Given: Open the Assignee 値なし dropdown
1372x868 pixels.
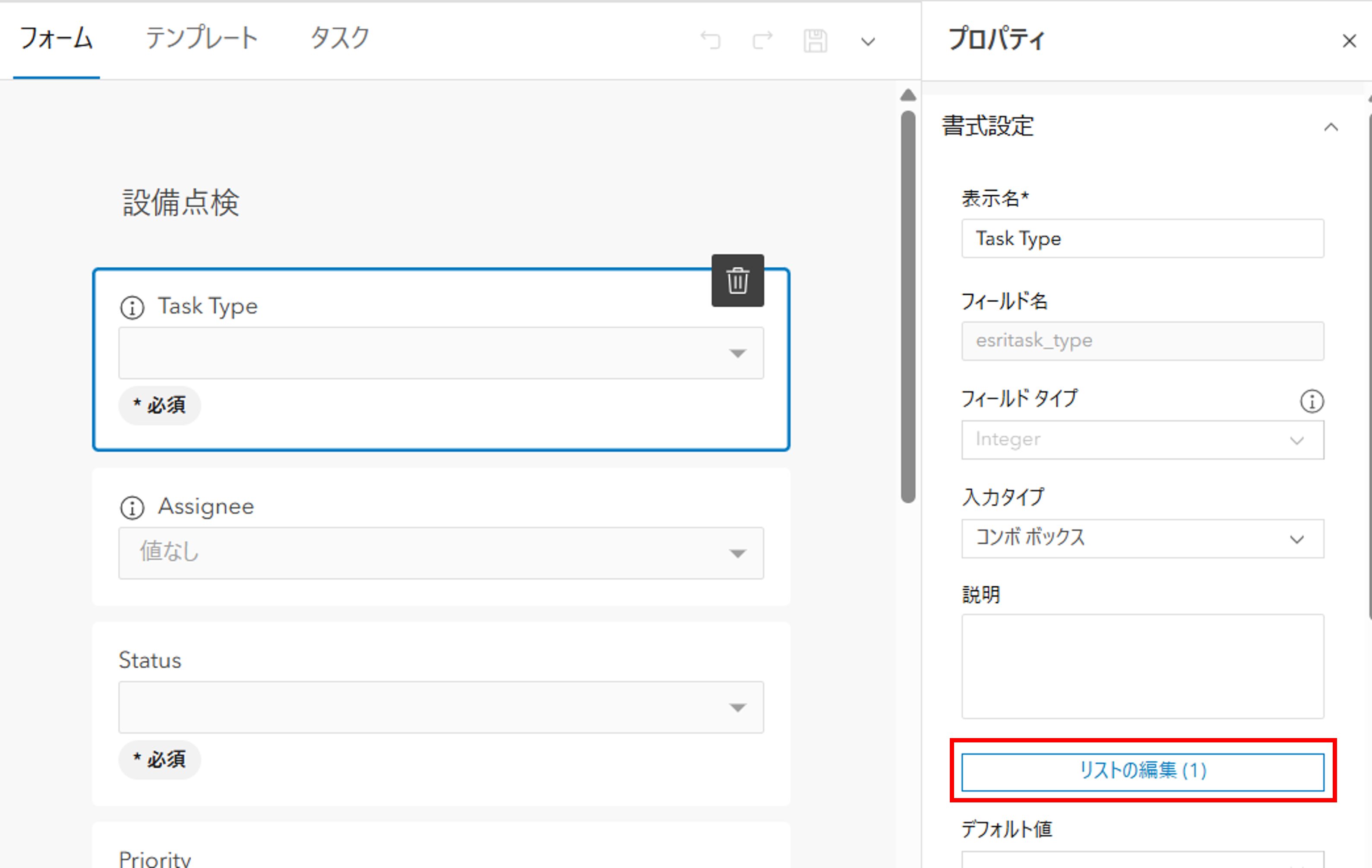Looking at the screenshot, I should (440, 553).
